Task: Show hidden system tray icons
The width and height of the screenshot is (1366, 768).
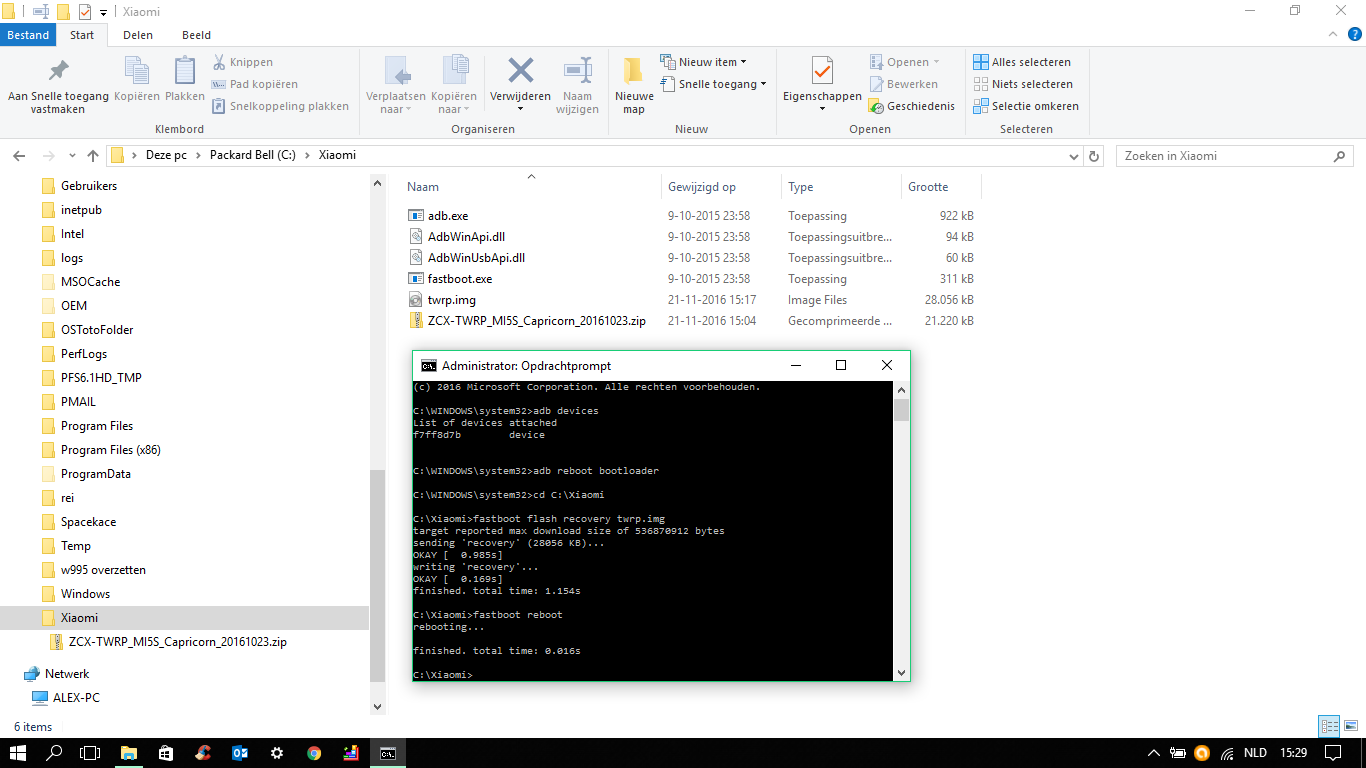Action: [x=1153, y=753]
